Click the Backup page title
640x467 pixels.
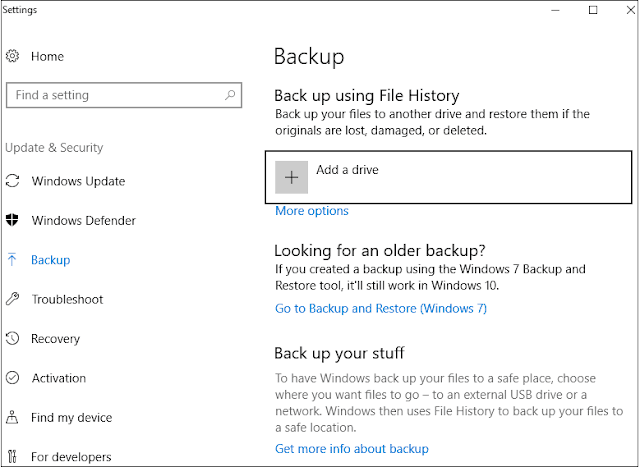click(309, 57)
